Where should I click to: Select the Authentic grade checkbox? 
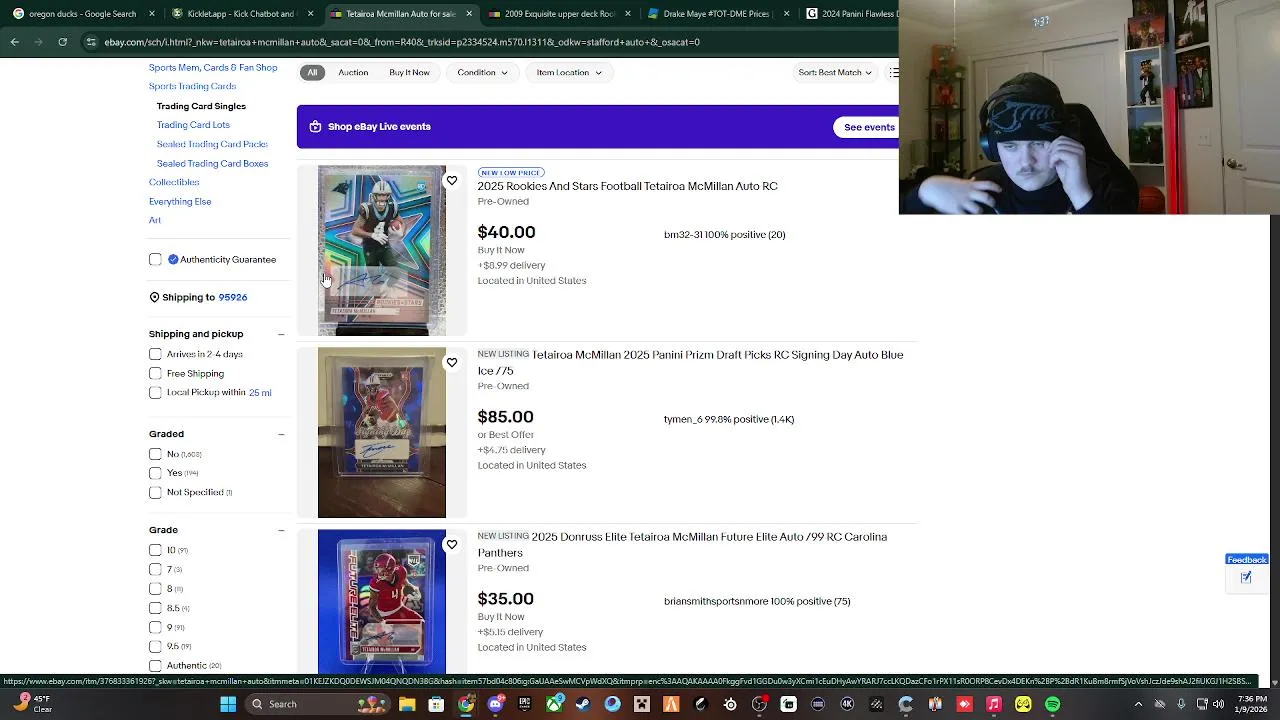click(x=155, y=666)
